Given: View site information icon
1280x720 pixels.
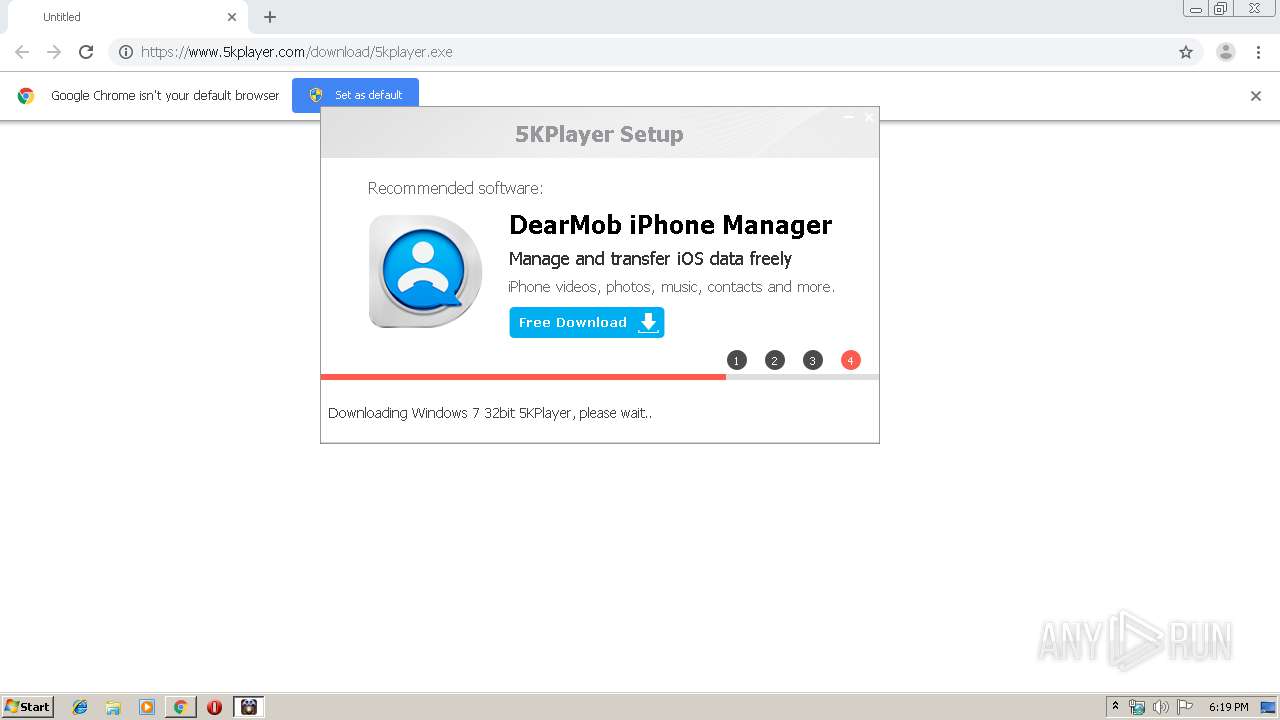Looking at the screenshot, I should point(126,52).
